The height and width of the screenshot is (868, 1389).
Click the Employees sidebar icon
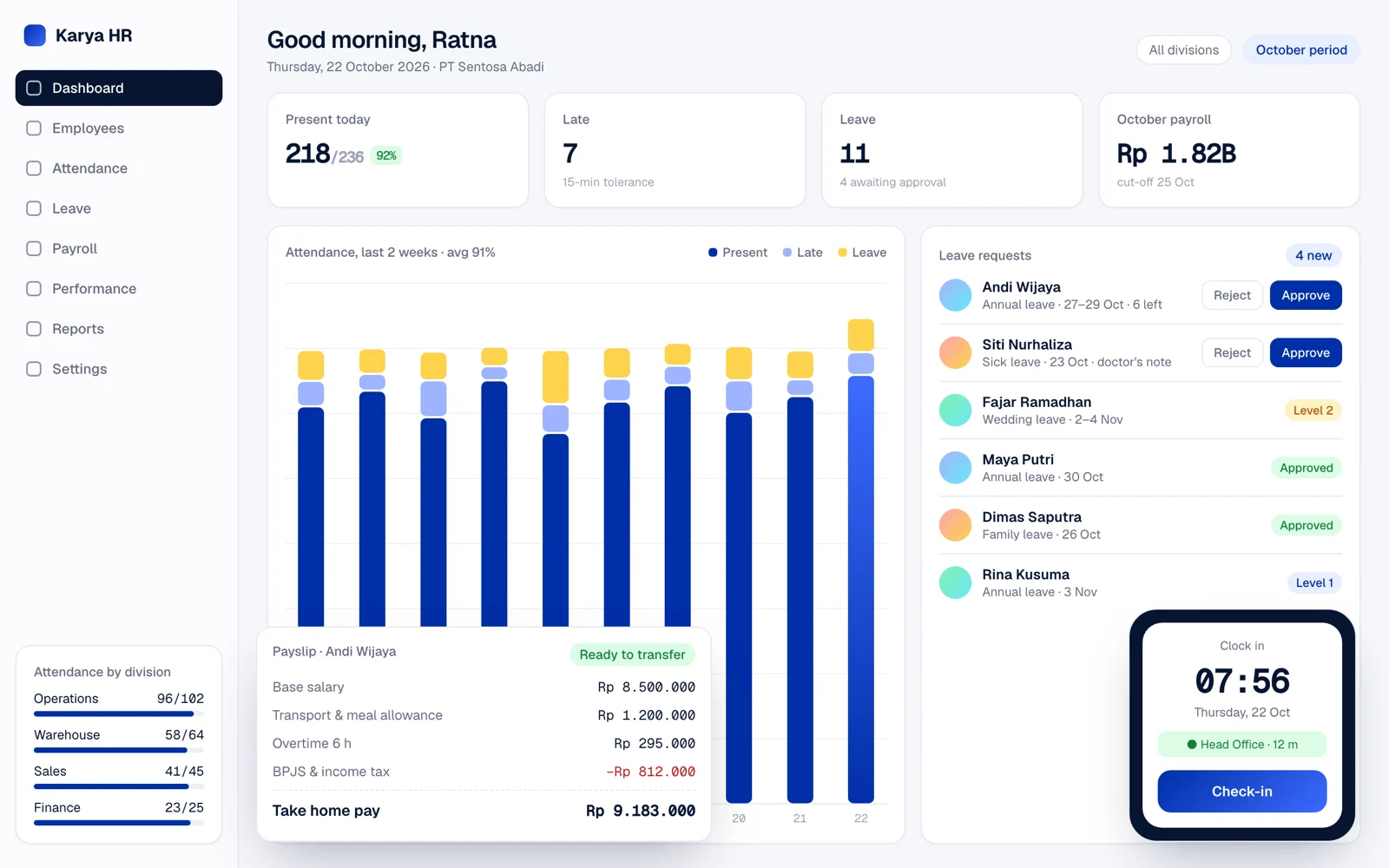click(34, 128)
